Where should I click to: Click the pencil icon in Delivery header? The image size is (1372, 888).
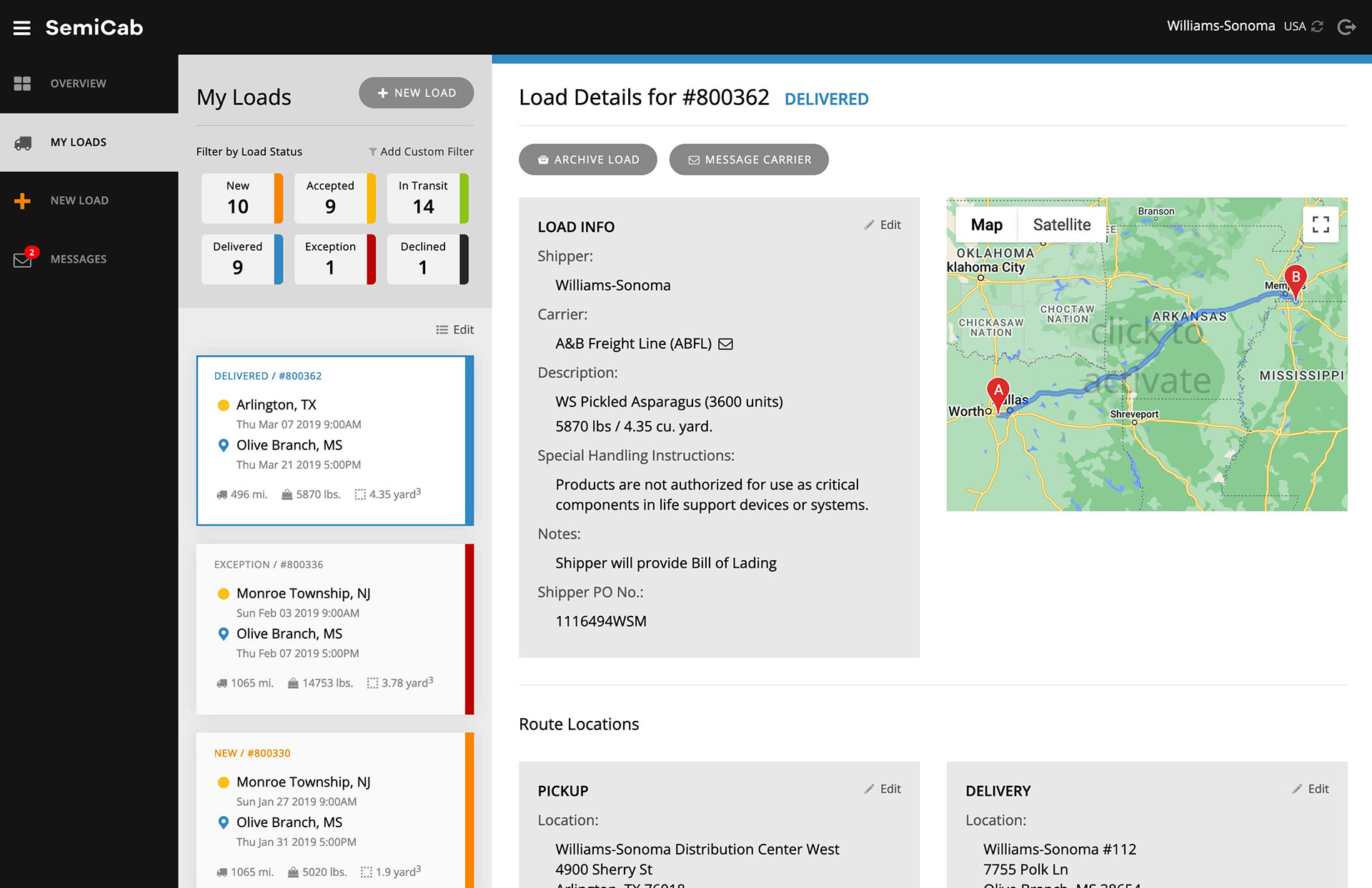tap(1297, 789)
